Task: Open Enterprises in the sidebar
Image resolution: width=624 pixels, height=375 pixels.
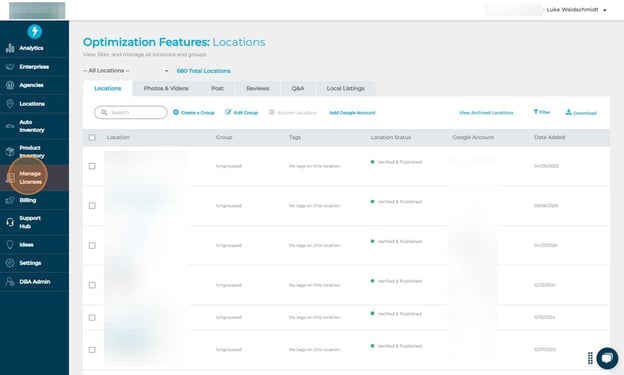Action: pyautogui.click(x=34, y=66)
